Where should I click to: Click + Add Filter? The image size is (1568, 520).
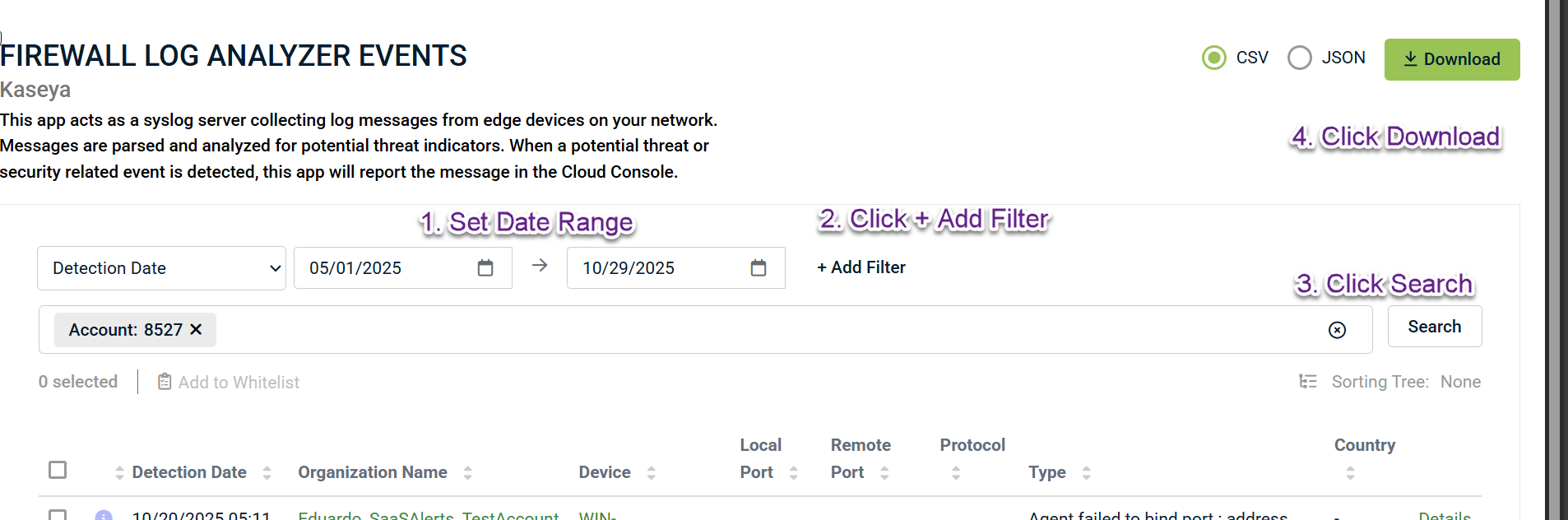(x=861, y=267)
